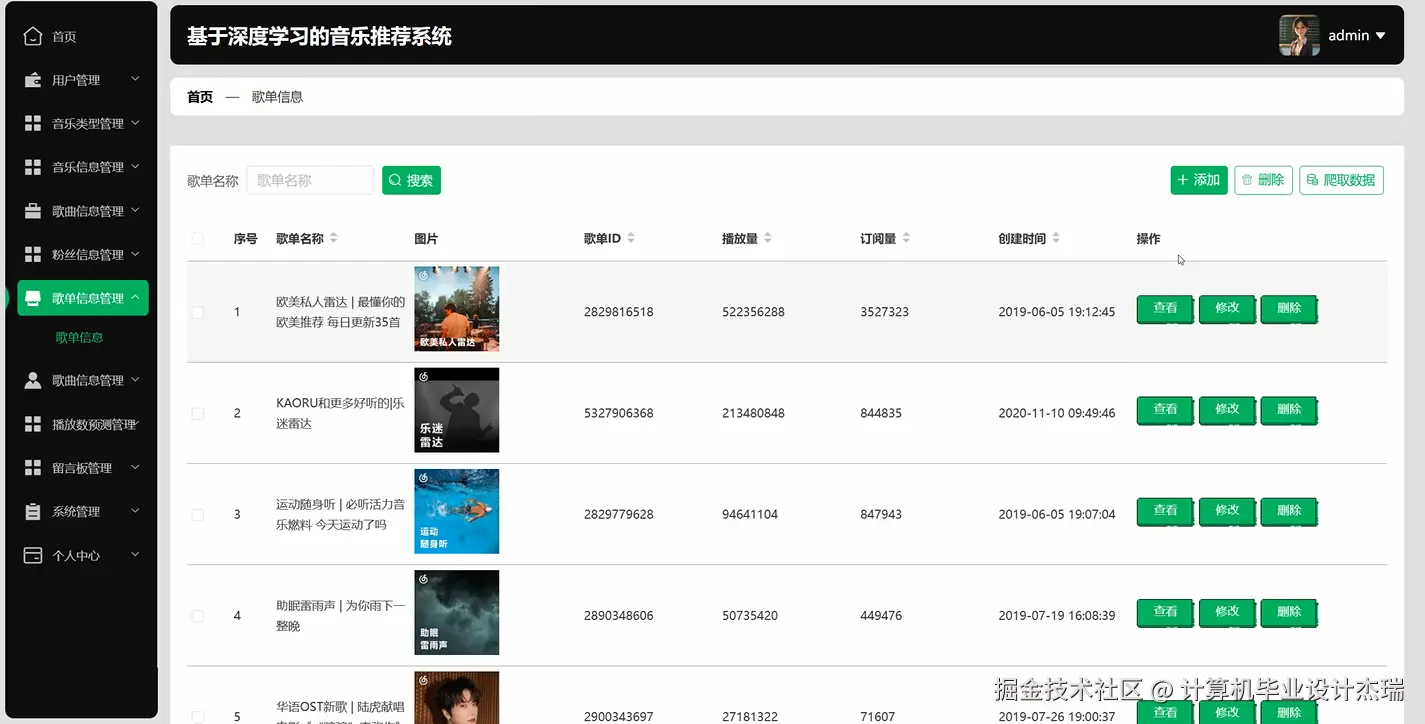
Task: Click the 歌单ID value 2829816518
Action: pos(619,312)
